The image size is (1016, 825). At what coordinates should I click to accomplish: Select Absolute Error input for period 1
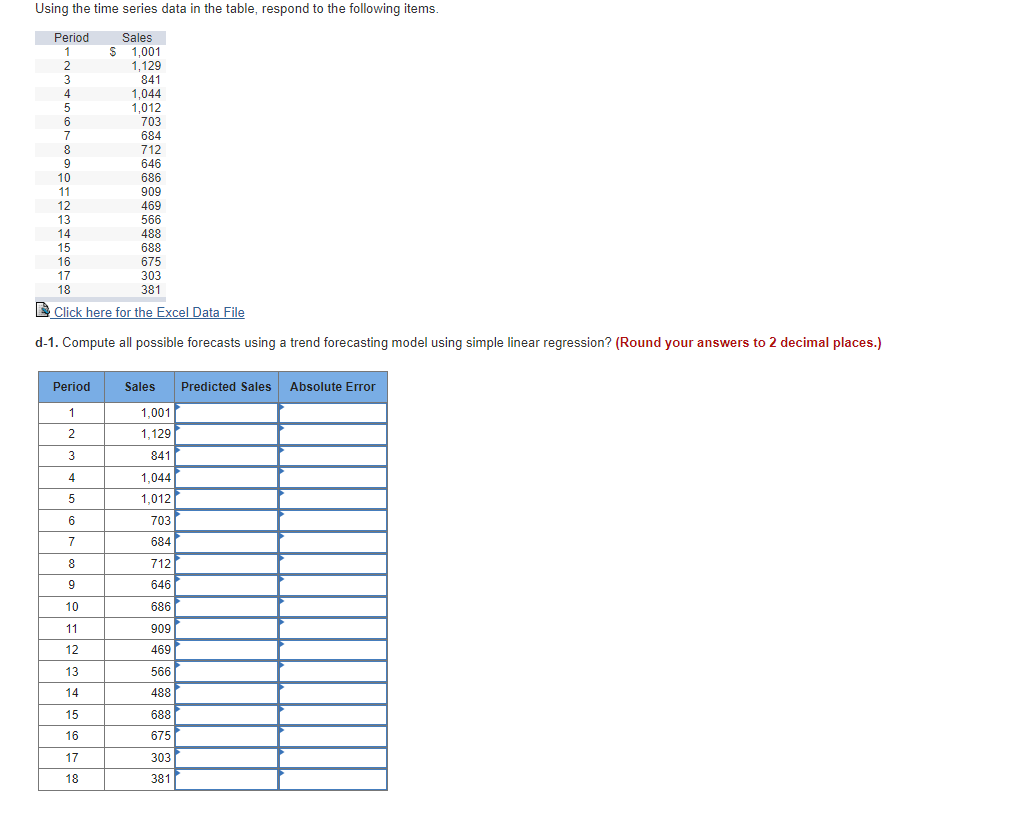coord(333,413)
